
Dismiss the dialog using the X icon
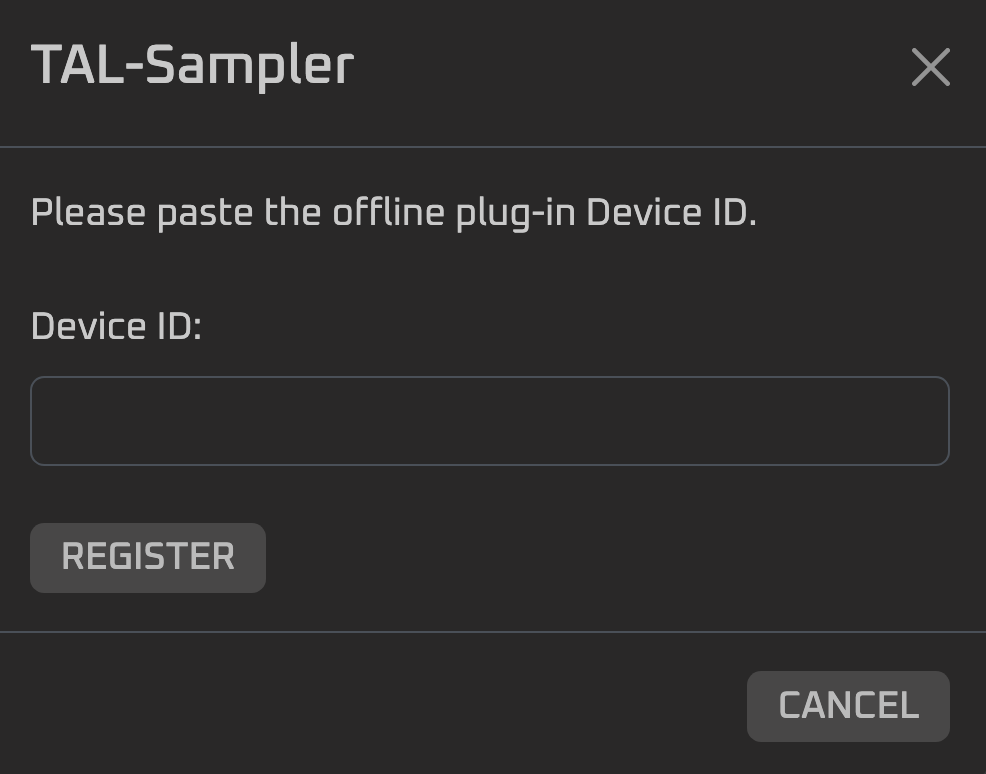pyautogui.click(x=930, y=68)
